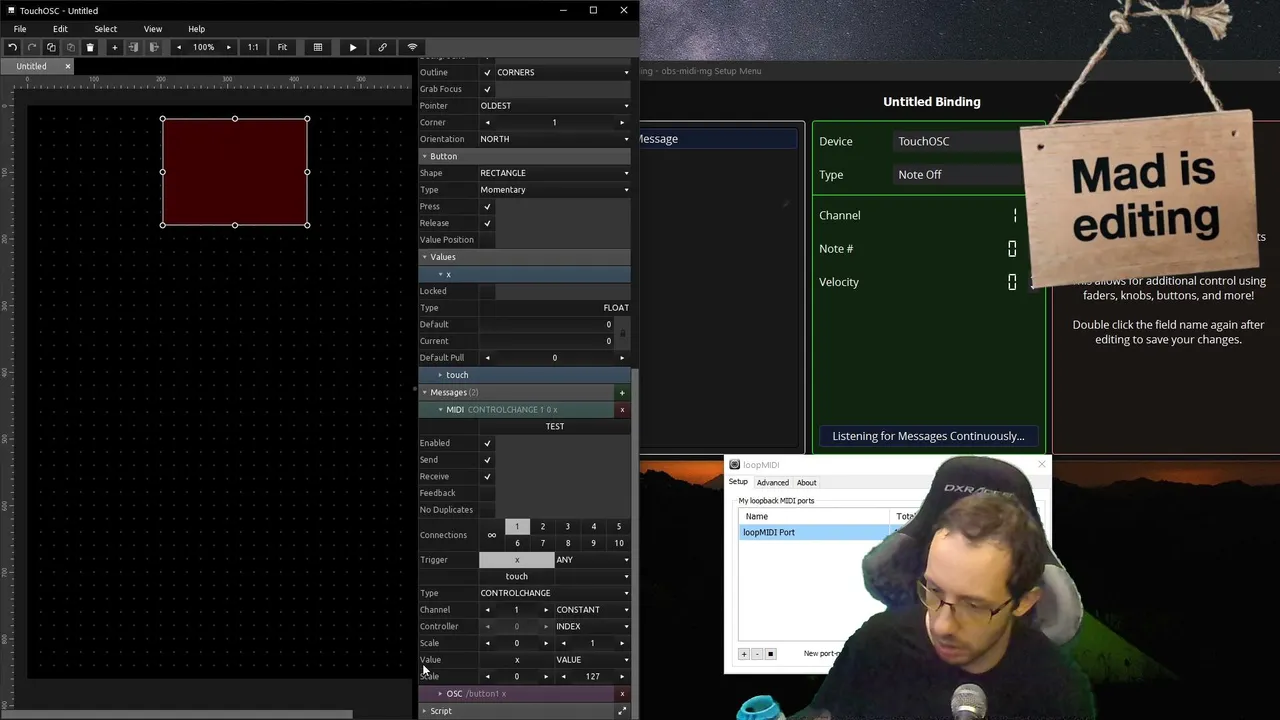Image resolution: width=1280 pixels, height=720 pixels.
Task: Open the Advanced tab in loopMIDI
Action: point(772,483)
